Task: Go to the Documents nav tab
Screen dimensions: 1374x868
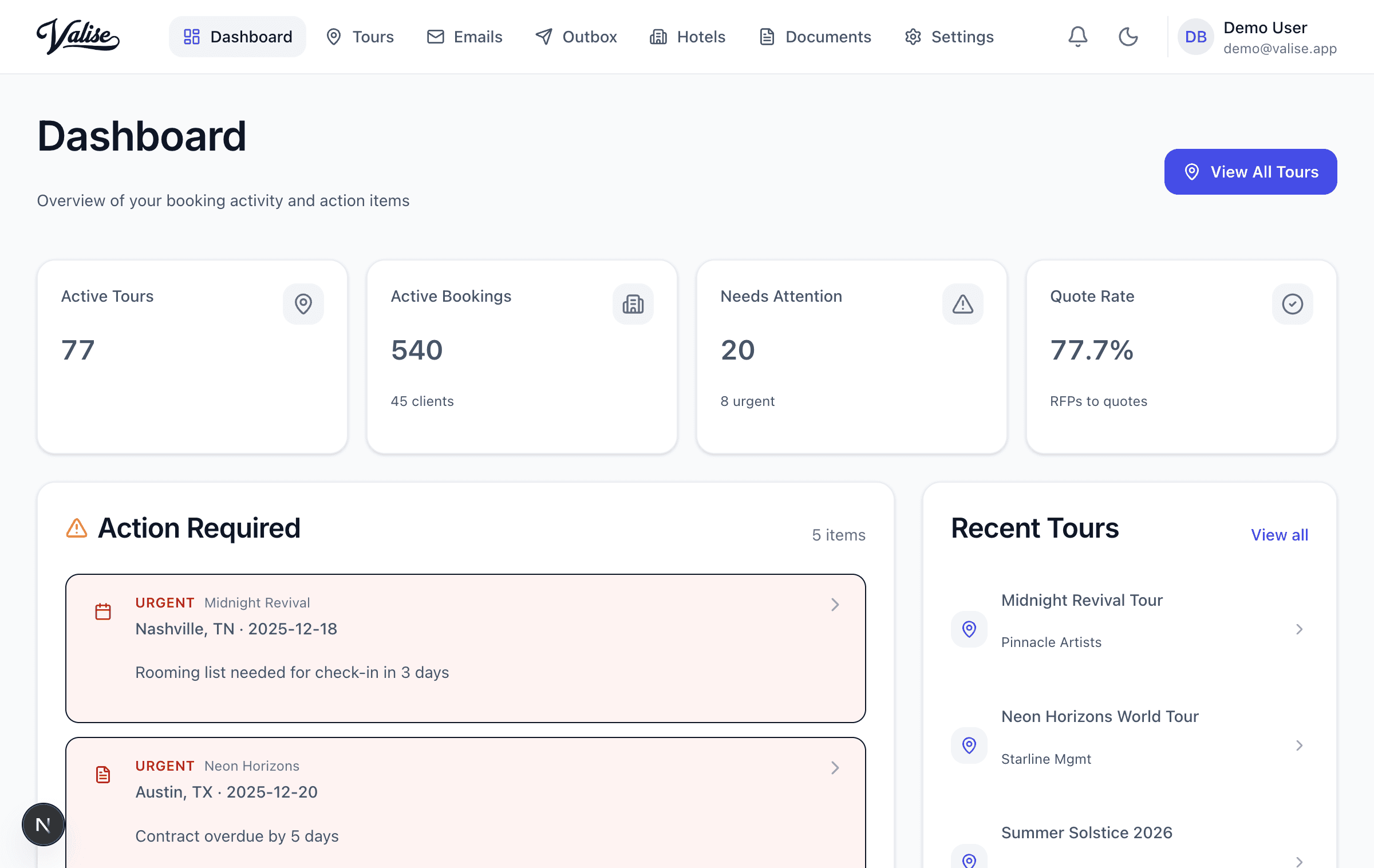Action: point(815,37)
